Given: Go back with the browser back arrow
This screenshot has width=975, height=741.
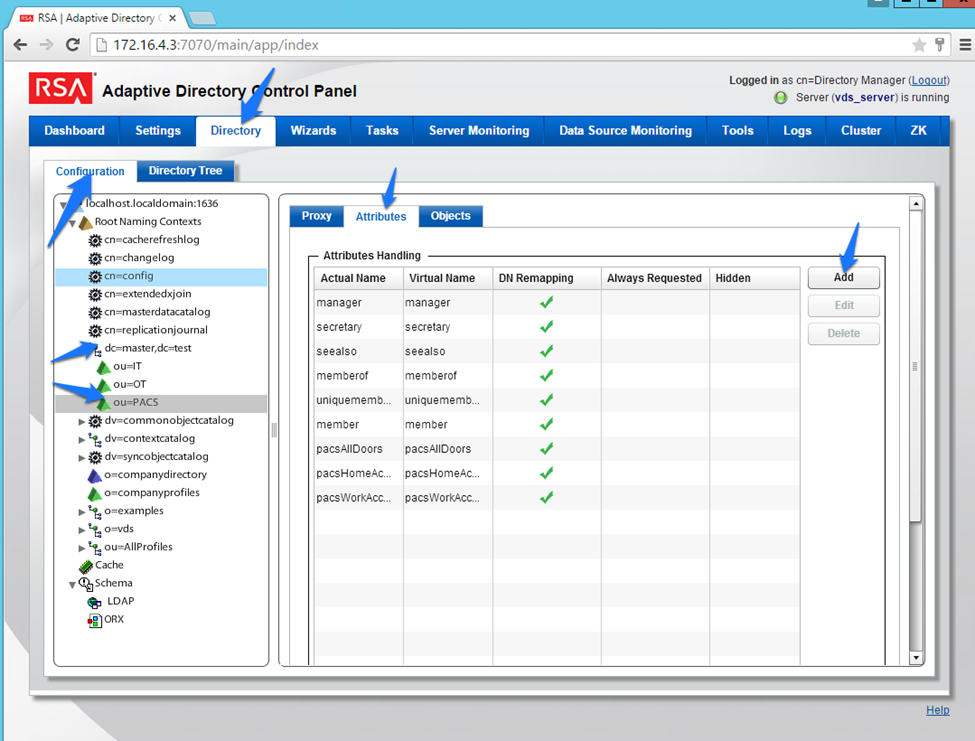Looking at the screenshot, I should click(x=20, y=45).
